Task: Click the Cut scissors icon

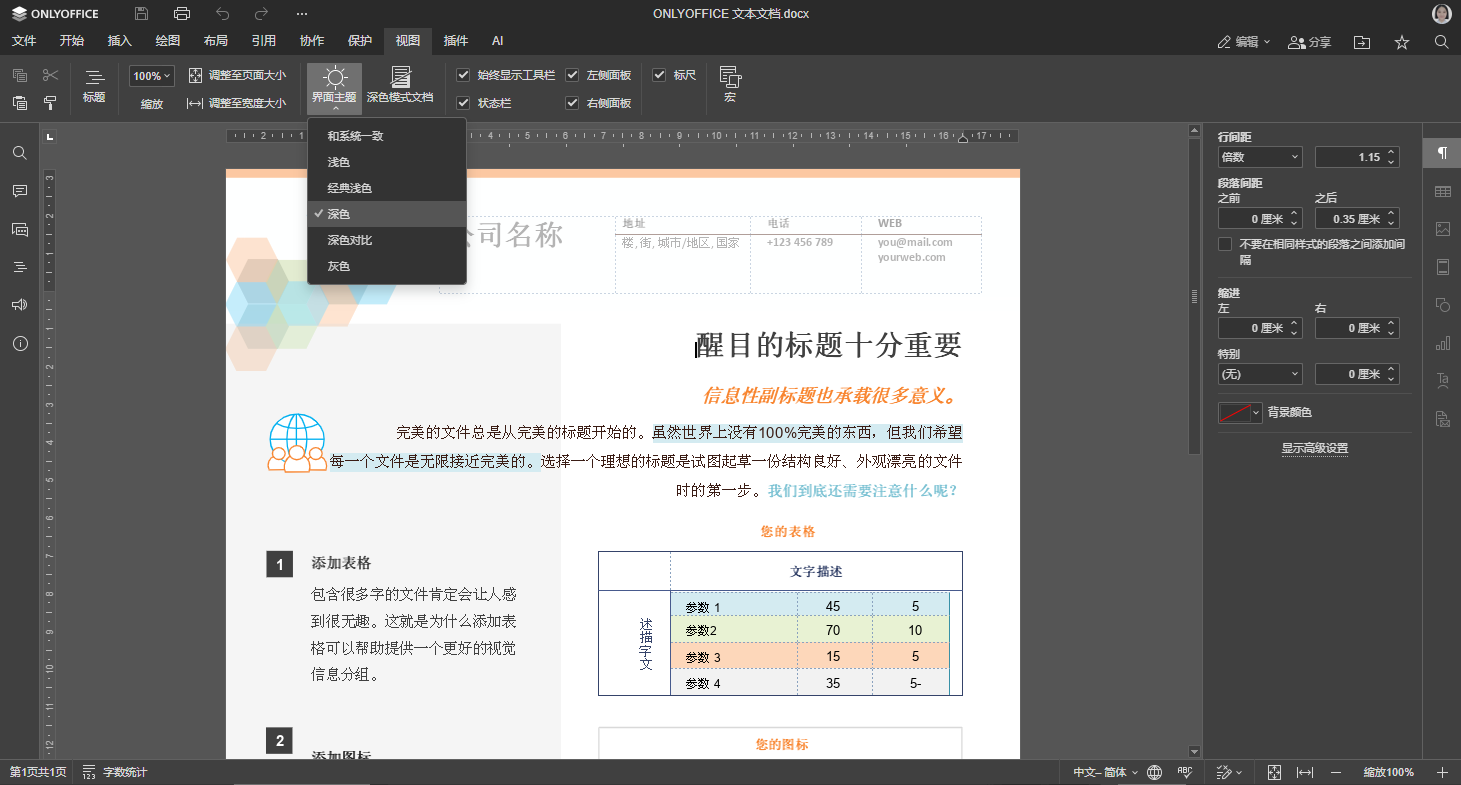Action: (x=51, y=75)
